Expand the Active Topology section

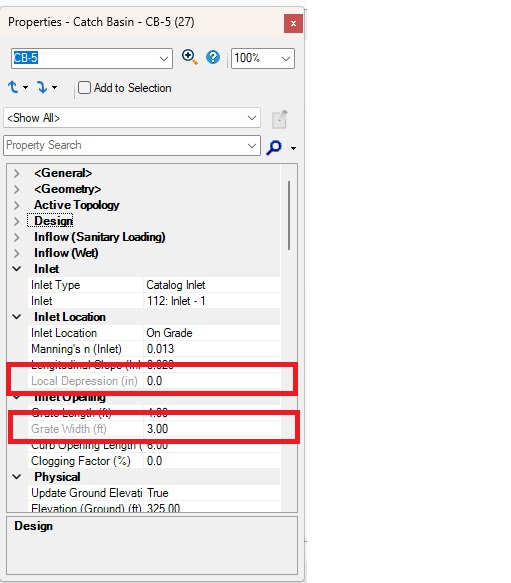pos(16,205)
